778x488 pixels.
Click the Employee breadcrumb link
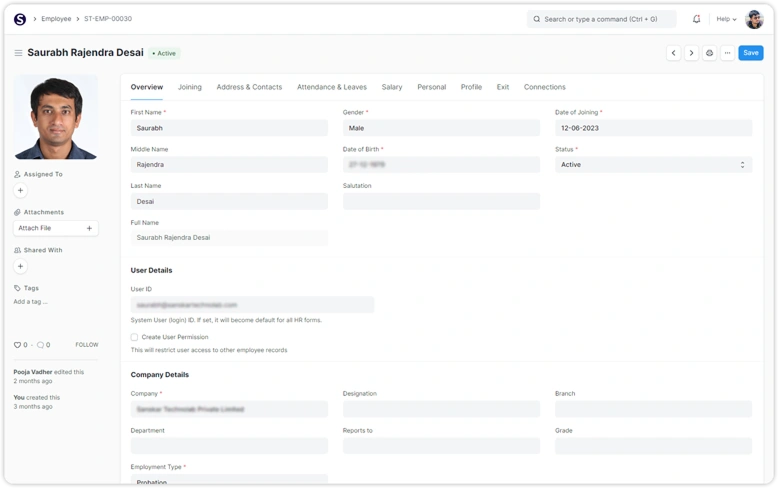pos(56,19)
